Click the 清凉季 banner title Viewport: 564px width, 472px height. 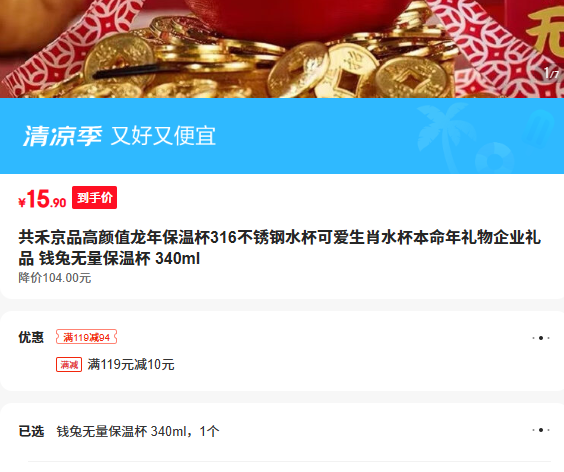pyautogui.click(x=63, y=136)
